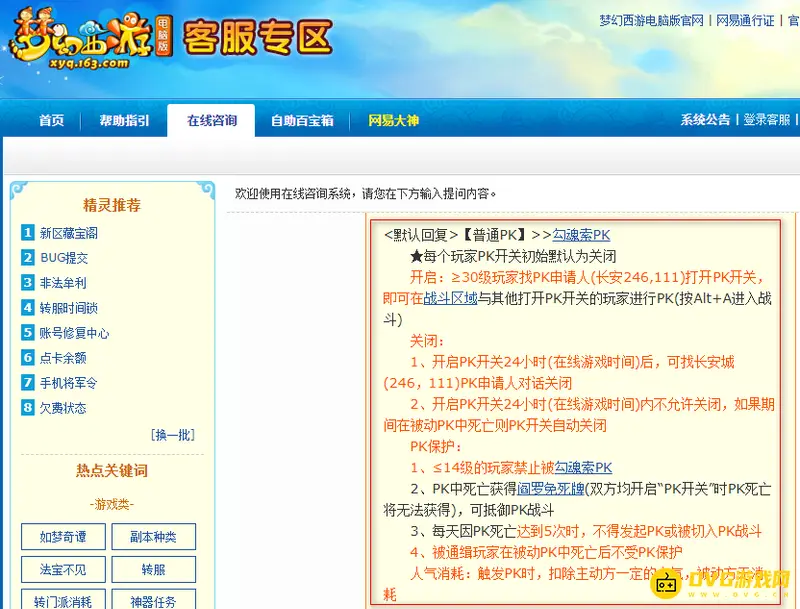Click the number 2 badge icon
Screen dimensions: 800x609
[28, 257]
